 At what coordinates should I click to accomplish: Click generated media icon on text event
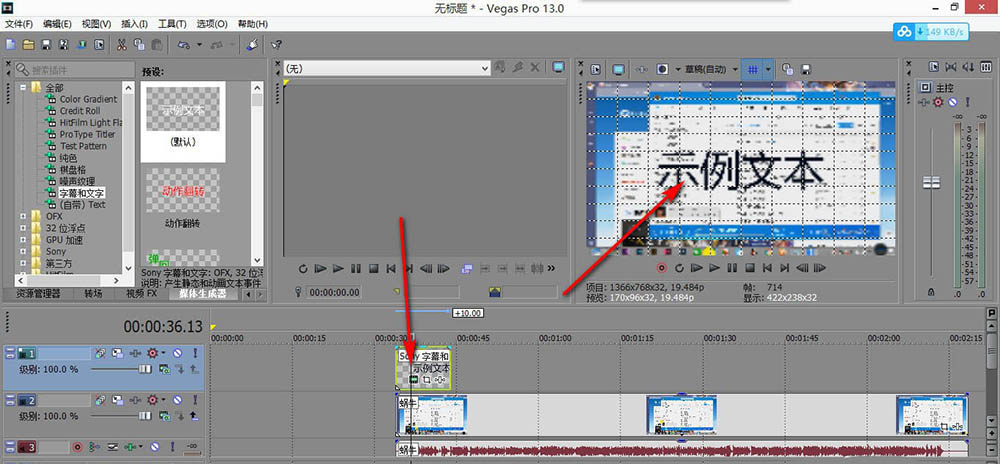tap(414, 380)
